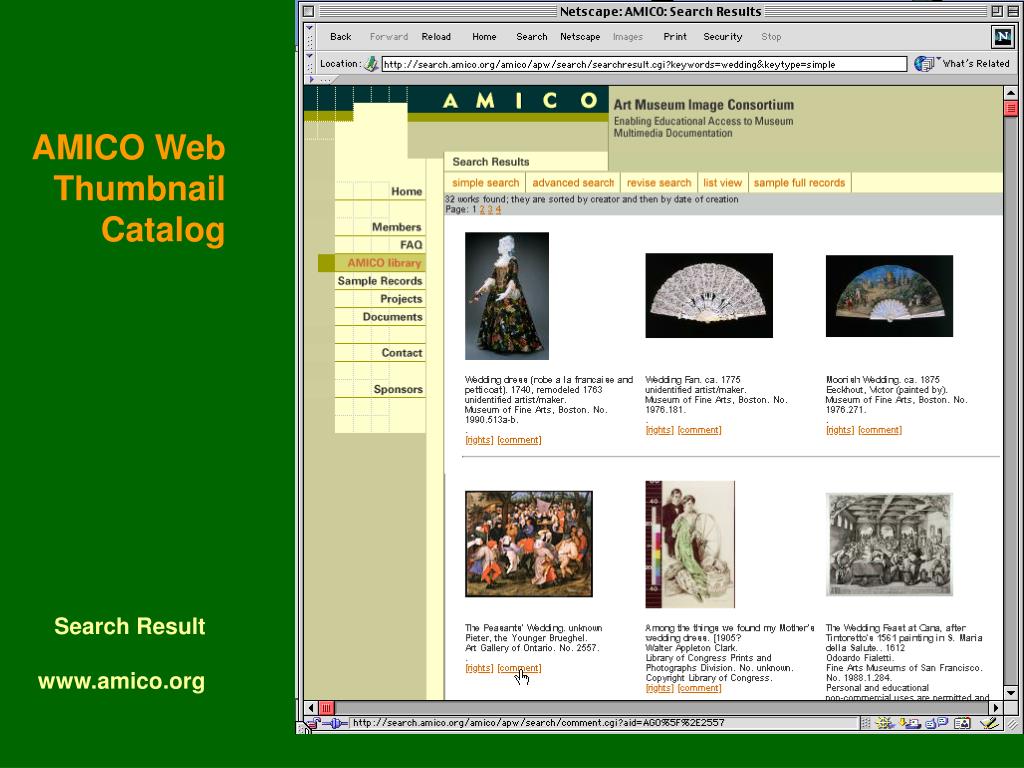This screenshot has width=1024, height=768.
Task: Click into the Location URL field
Action: point(644,64)
